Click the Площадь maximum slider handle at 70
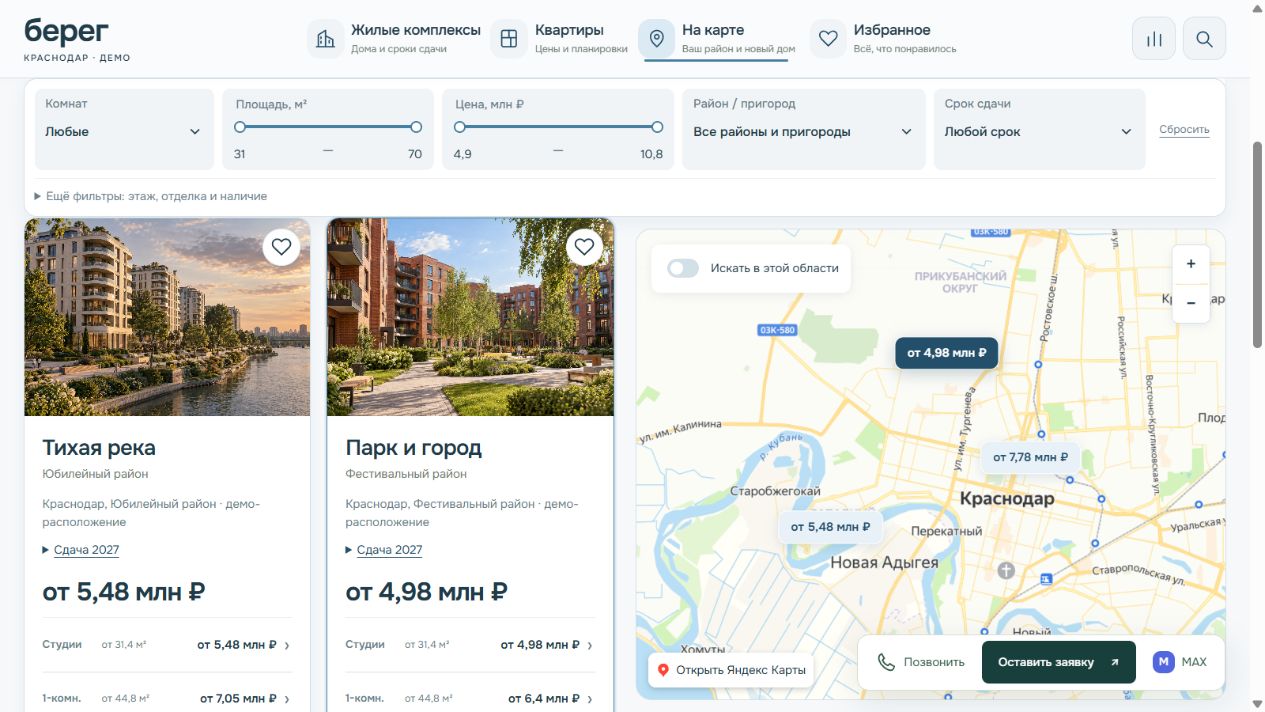The image size is (1265, 712). [x=416, y=127]
